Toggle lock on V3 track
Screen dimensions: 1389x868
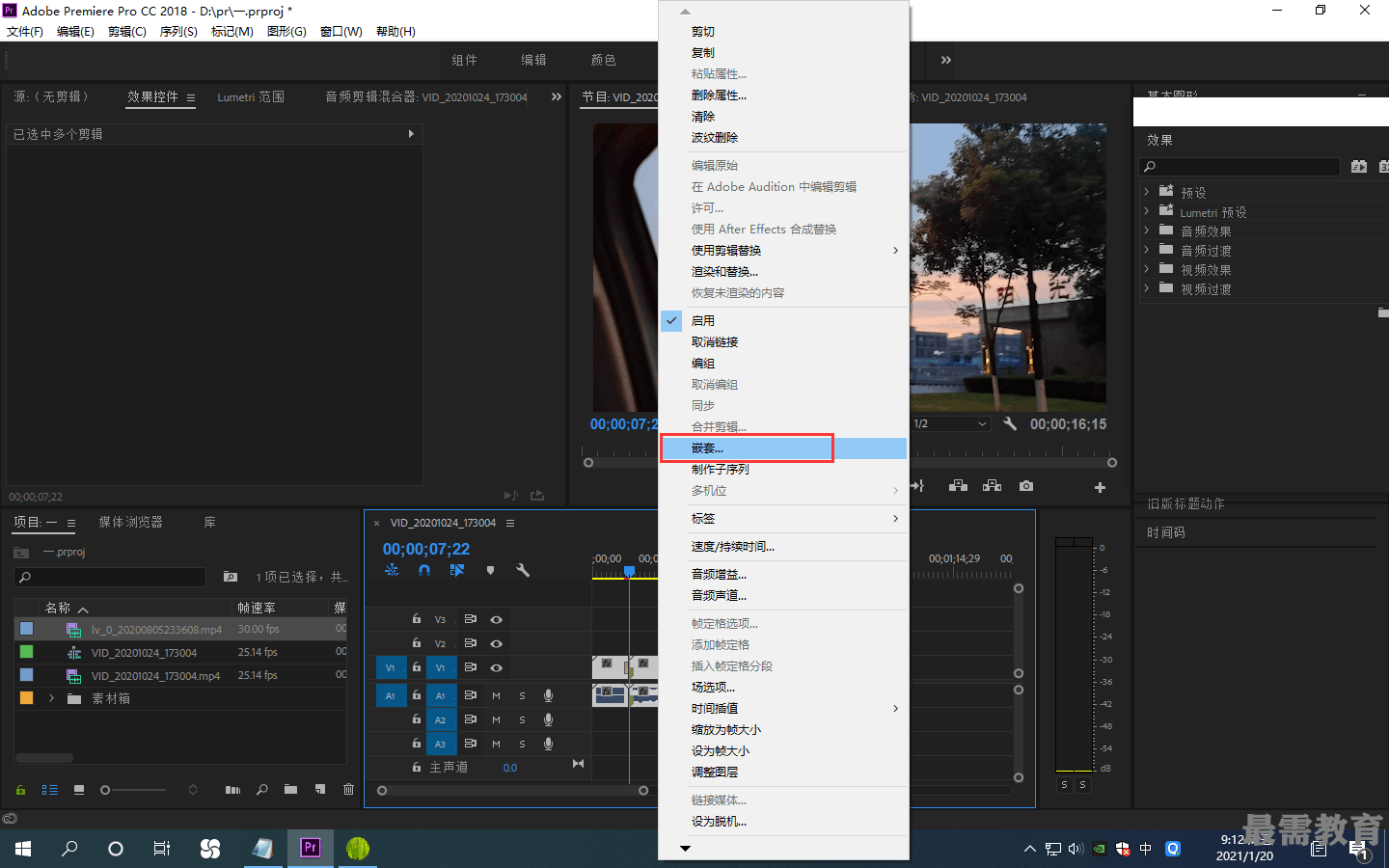click(417, 619)
